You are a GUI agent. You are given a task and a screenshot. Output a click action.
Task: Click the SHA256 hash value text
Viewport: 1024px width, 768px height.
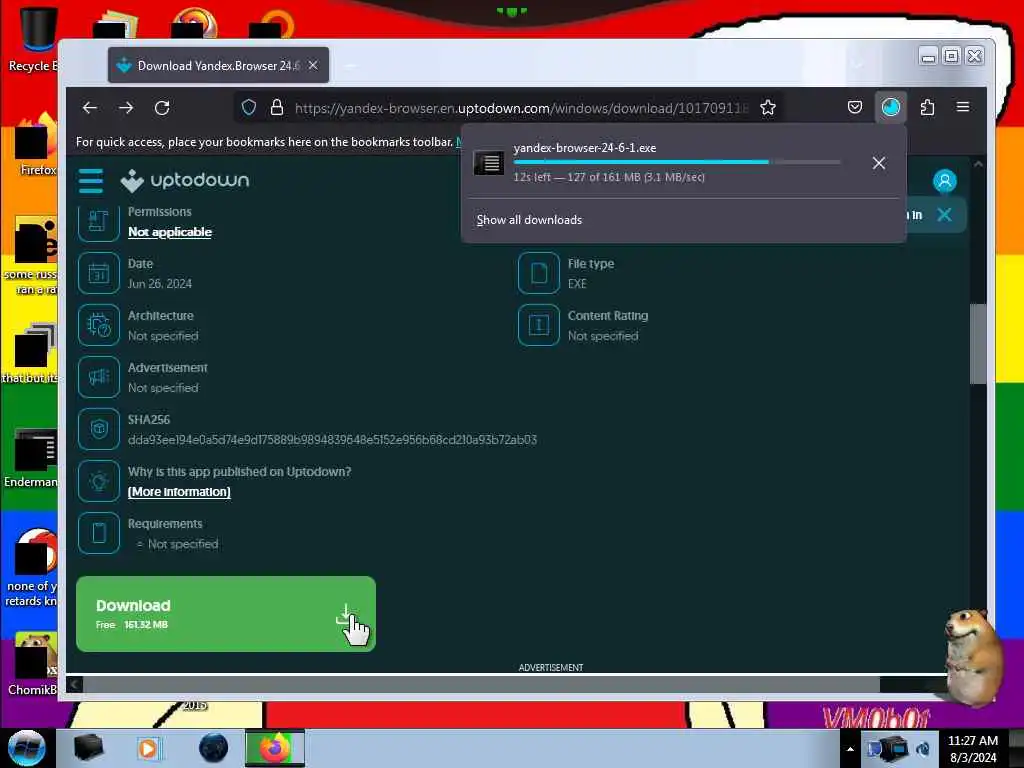pos(332,440)
